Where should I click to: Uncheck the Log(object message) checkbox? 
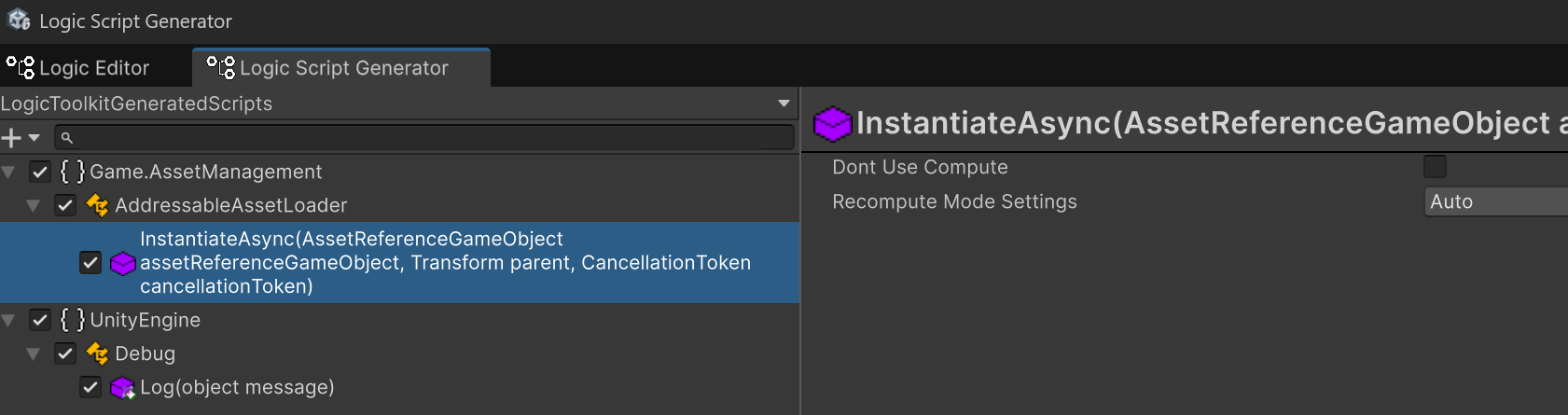(90, 387)
